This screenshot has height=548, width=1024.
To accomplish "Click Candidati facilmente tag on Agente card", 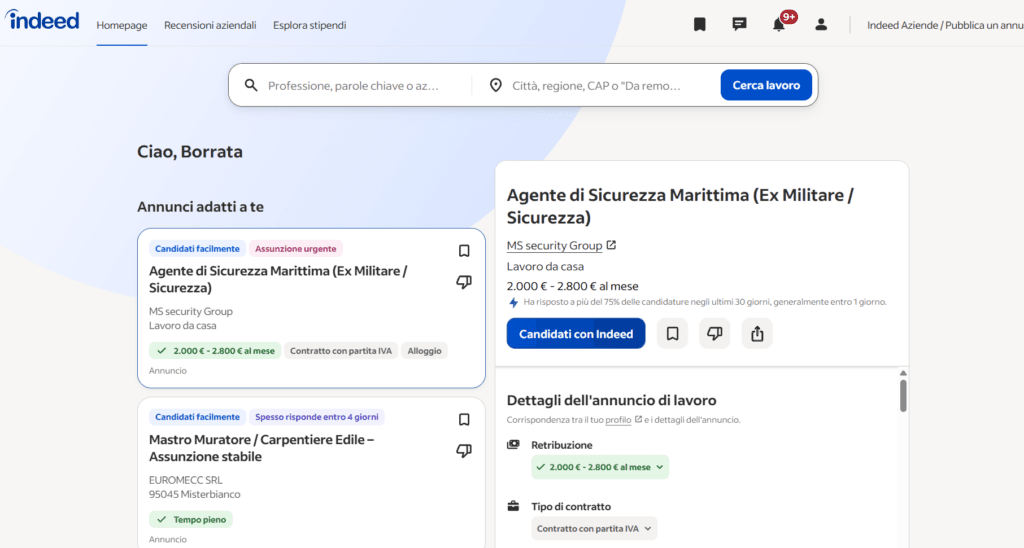I will [197, 249].
